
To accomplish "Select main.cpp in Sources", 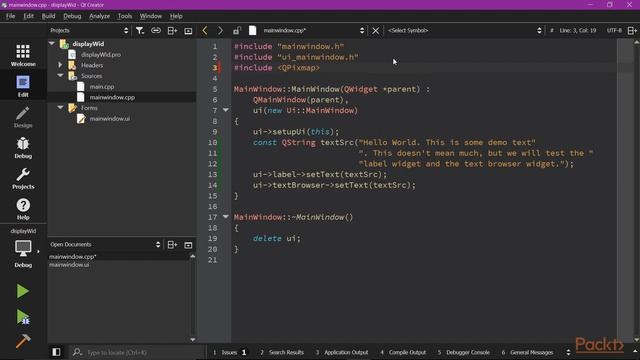I will [x=102, y=87].
